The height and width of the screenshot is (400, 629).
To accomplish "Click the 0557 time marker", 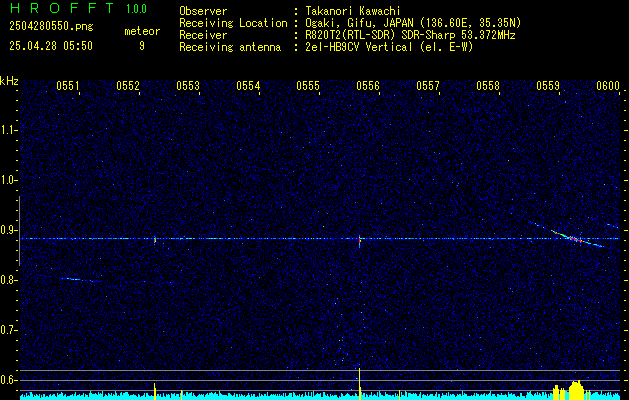I will pos(428,86).
